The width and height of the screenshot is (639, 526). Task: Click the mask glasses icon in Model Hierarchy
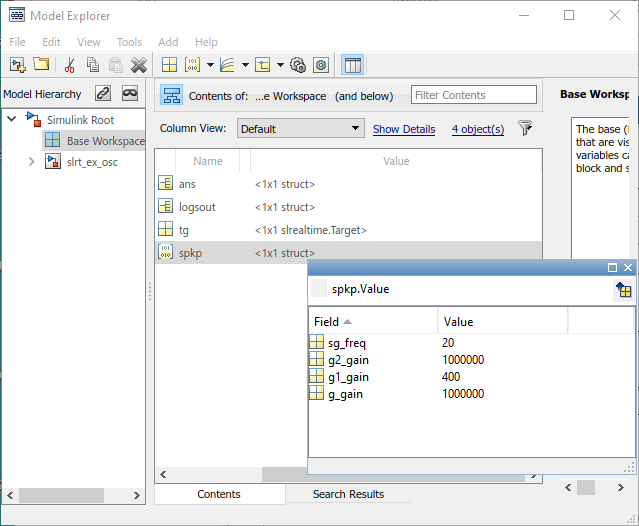(130, 94)
